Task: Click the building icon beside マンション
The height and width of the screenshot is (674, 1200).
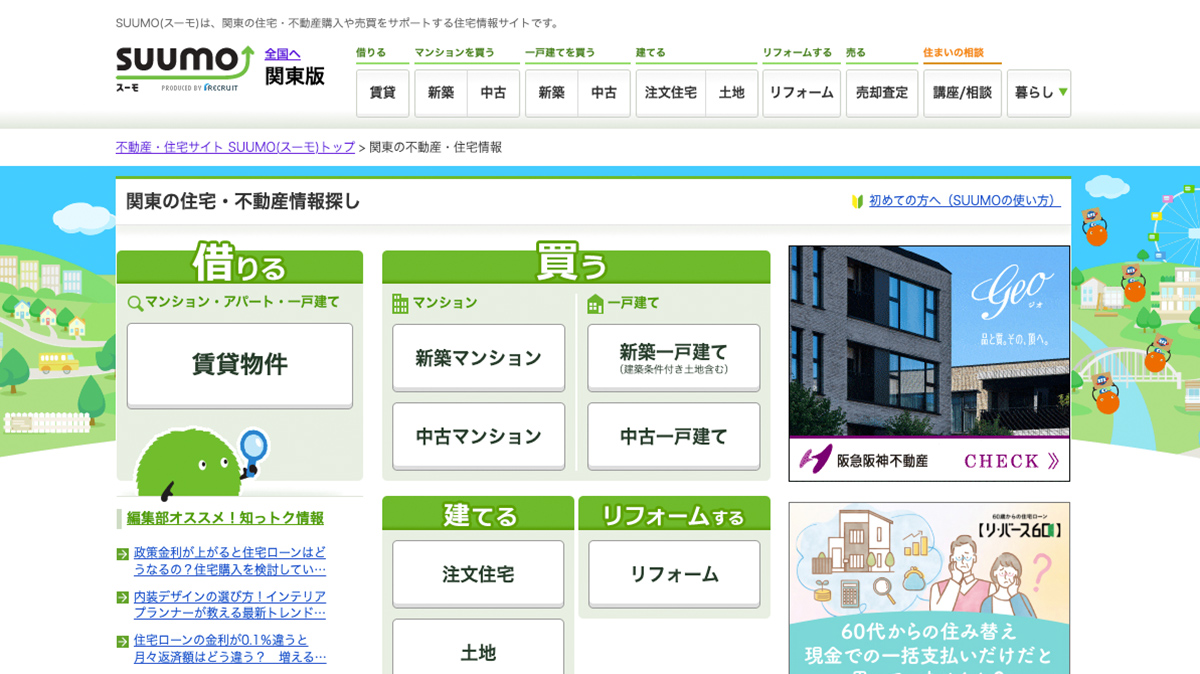Action: [400, 303]
